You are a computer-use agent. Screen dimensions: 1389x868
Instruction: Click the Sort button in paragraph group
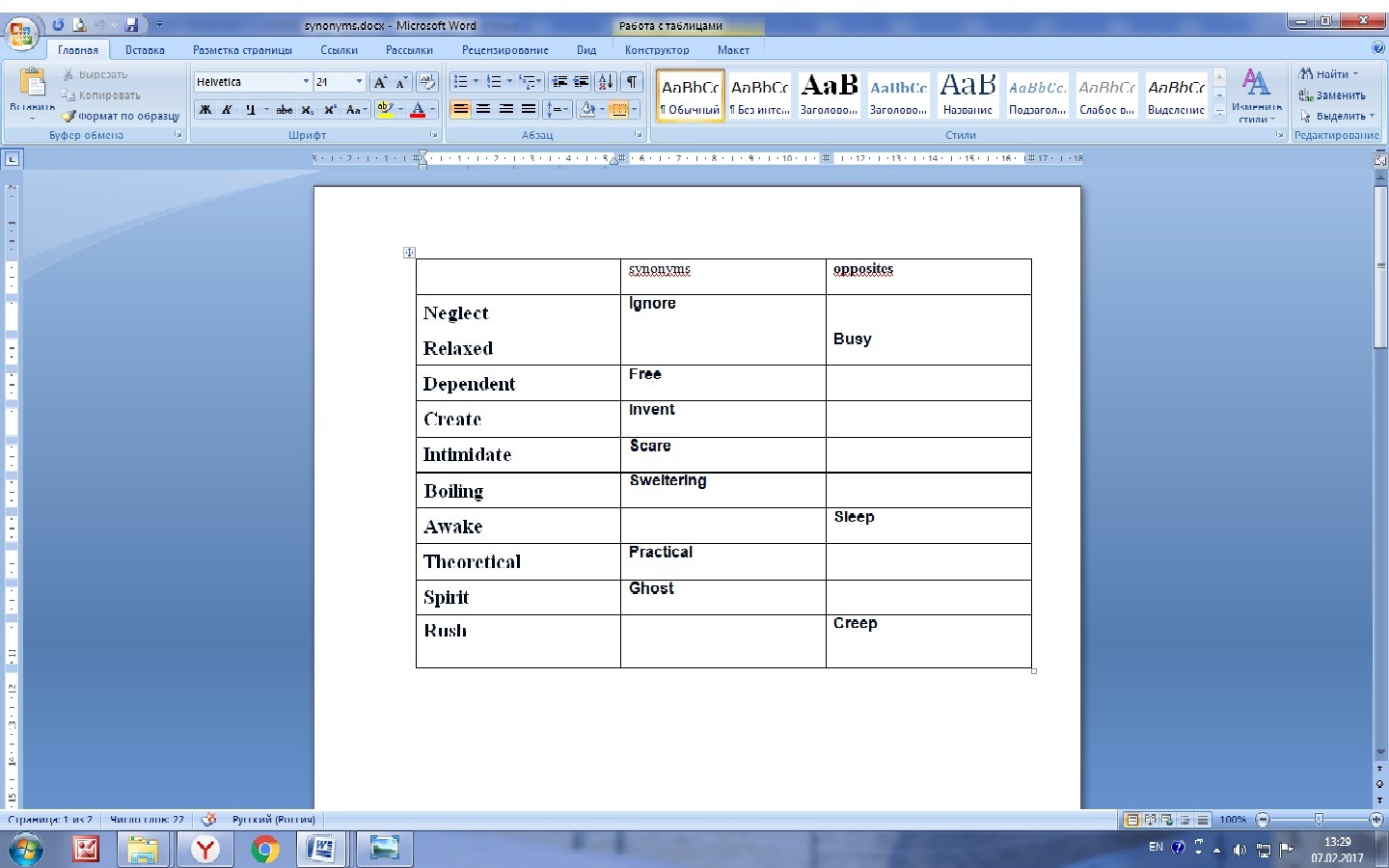tap(605, 82)
